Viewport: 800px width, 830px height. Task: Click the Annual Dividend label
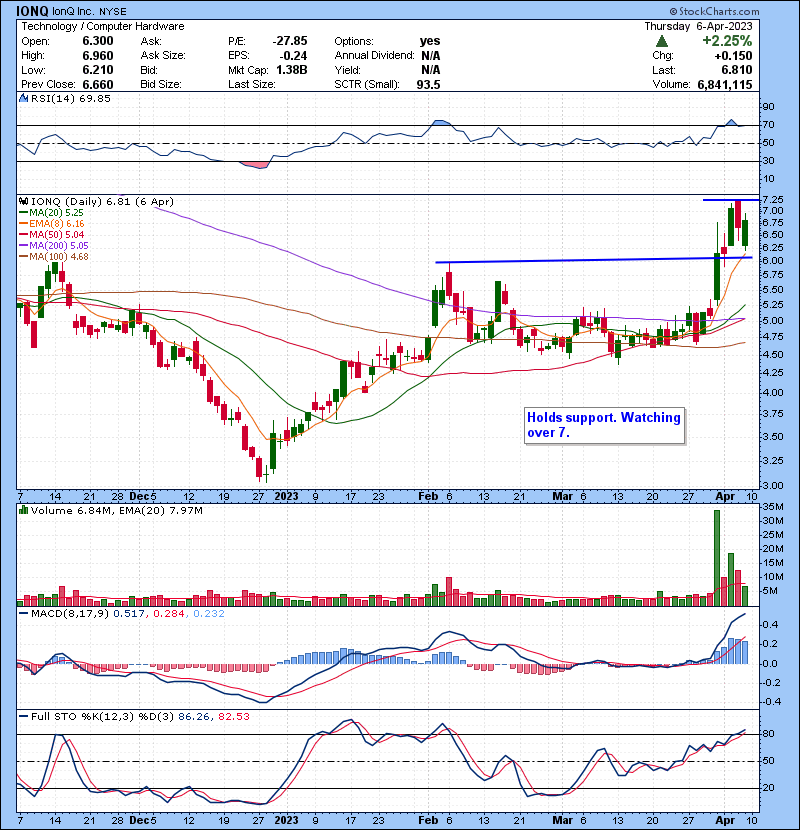pyautogui.click(x=374, y=56)
